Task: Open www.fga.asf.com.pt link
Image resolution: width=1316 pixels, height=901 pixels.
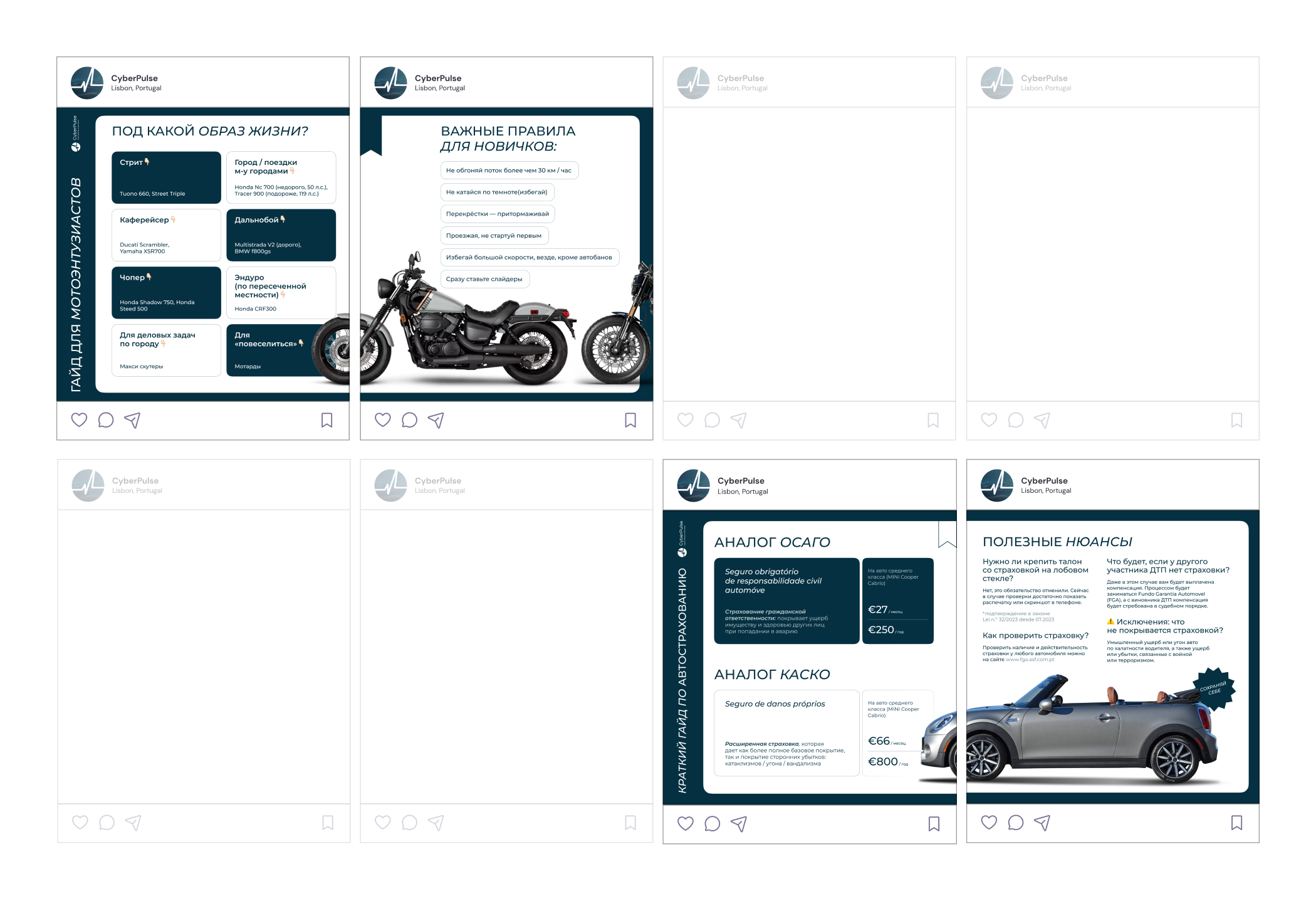Action: click(1030, 660)
